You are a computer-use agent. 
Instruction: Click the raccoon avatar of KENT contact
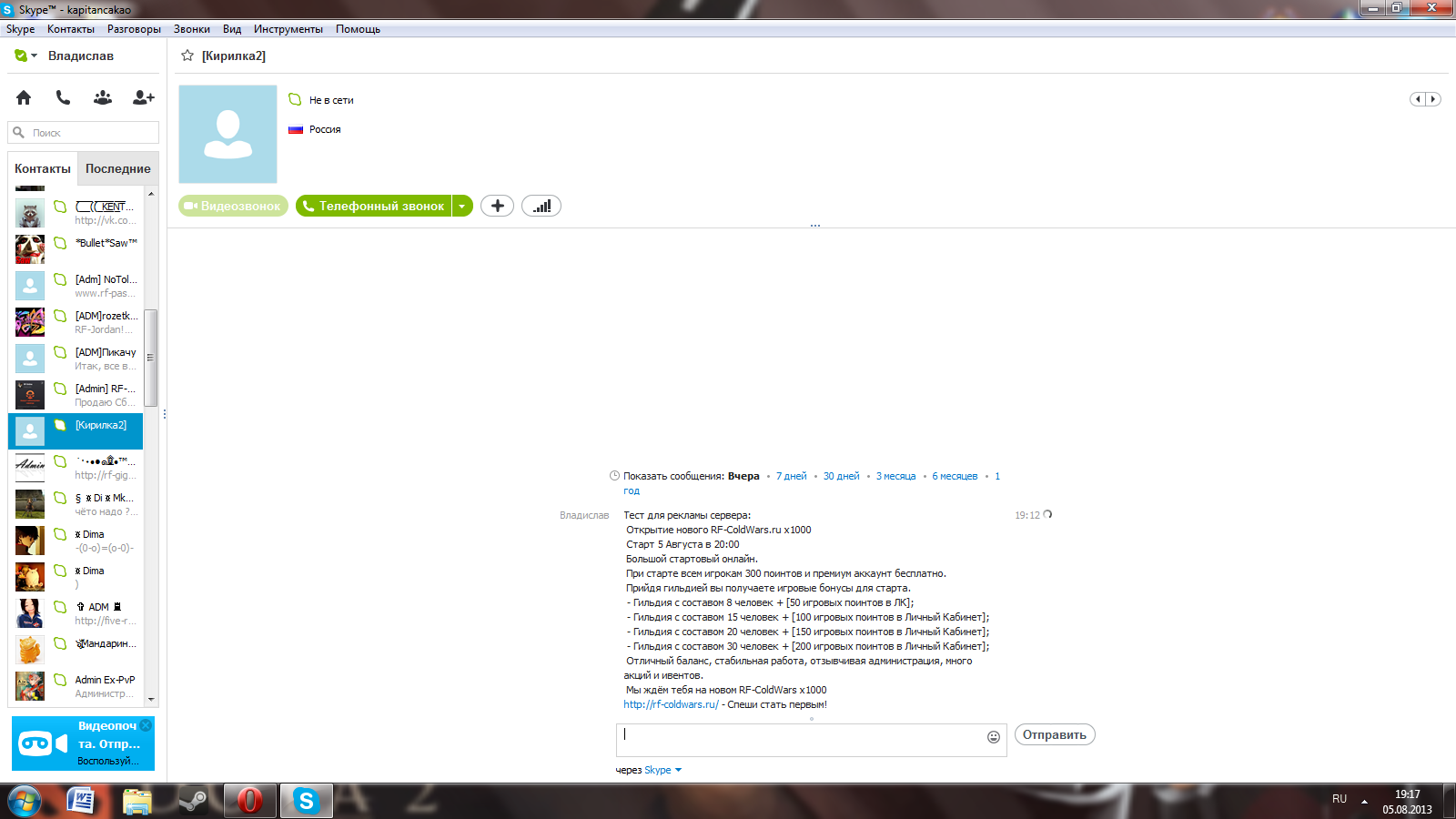coord(30,213)
